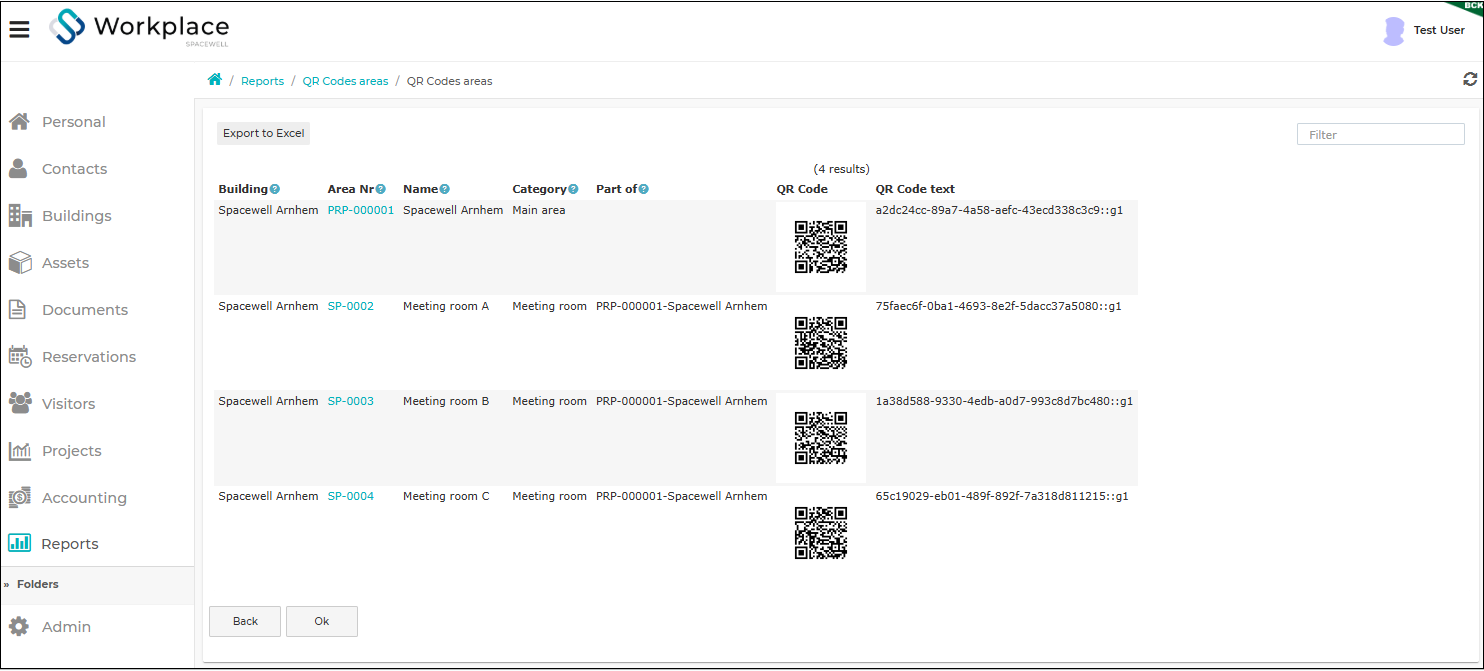Open help icon next to Area Nr column
Screen dimensions: 1484x671
tap(381, 189)
